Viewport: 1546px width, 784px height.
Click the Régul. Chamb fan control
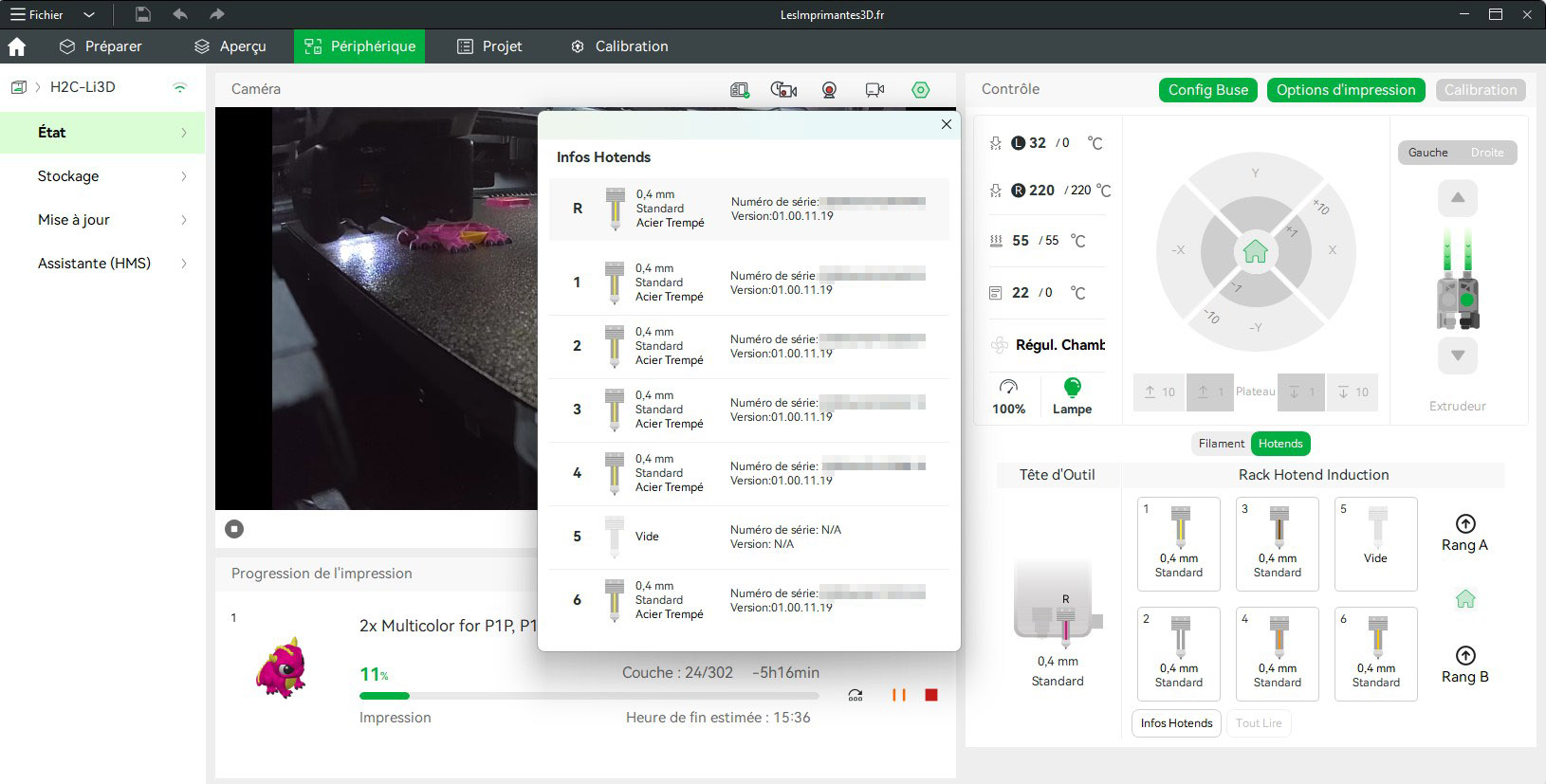[1048, 345]
